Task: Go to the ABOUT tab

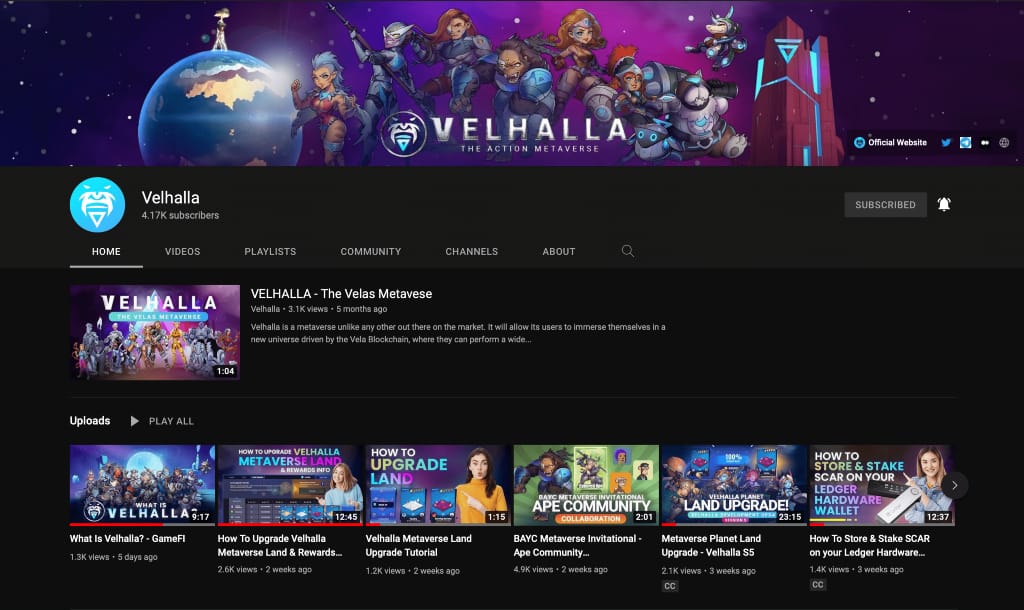Action: pyautogui.click(x=559, y=251)
